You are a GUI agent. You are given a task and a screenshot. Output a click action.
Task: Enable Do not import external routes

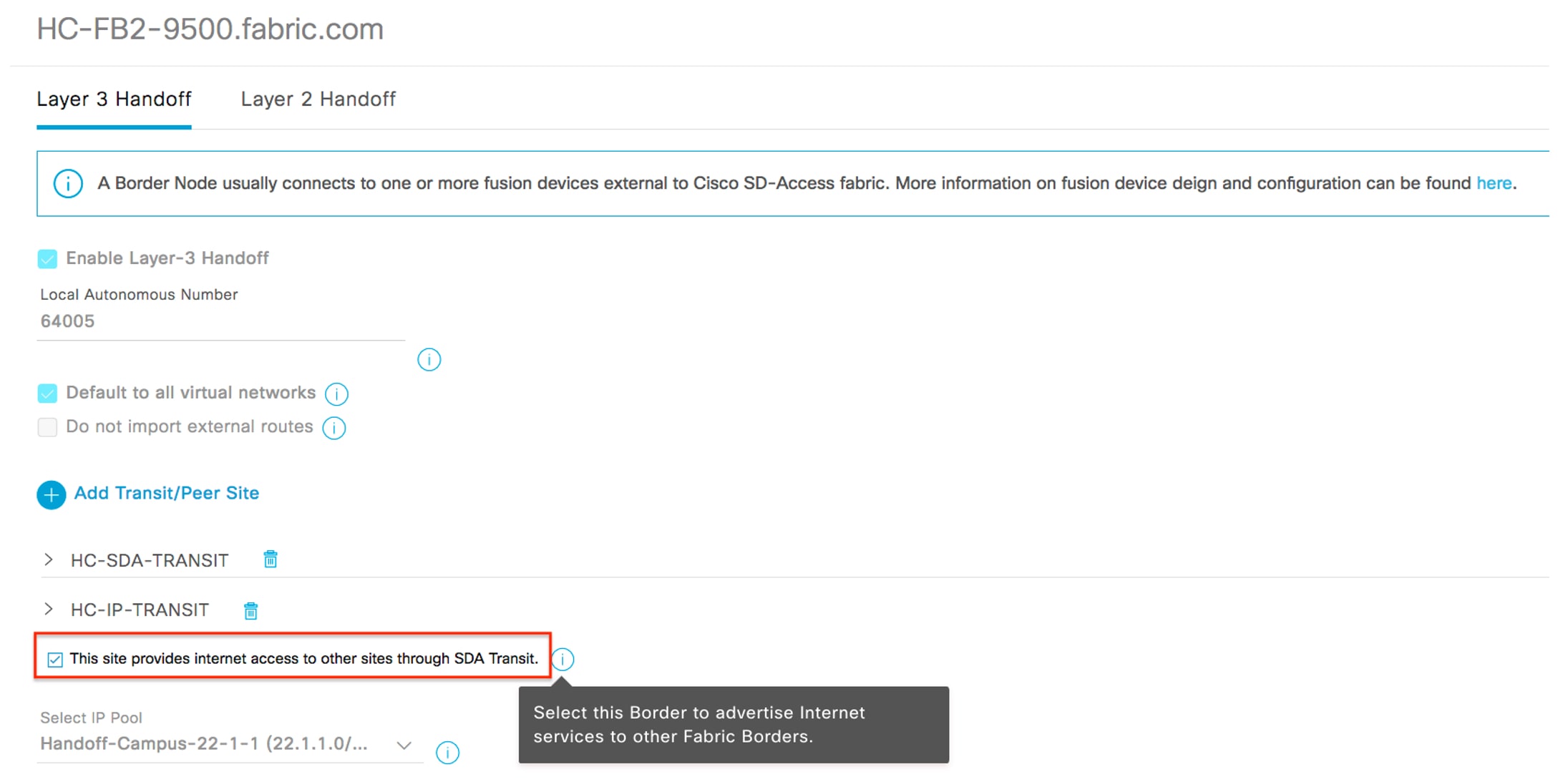[x=47, y=427]
